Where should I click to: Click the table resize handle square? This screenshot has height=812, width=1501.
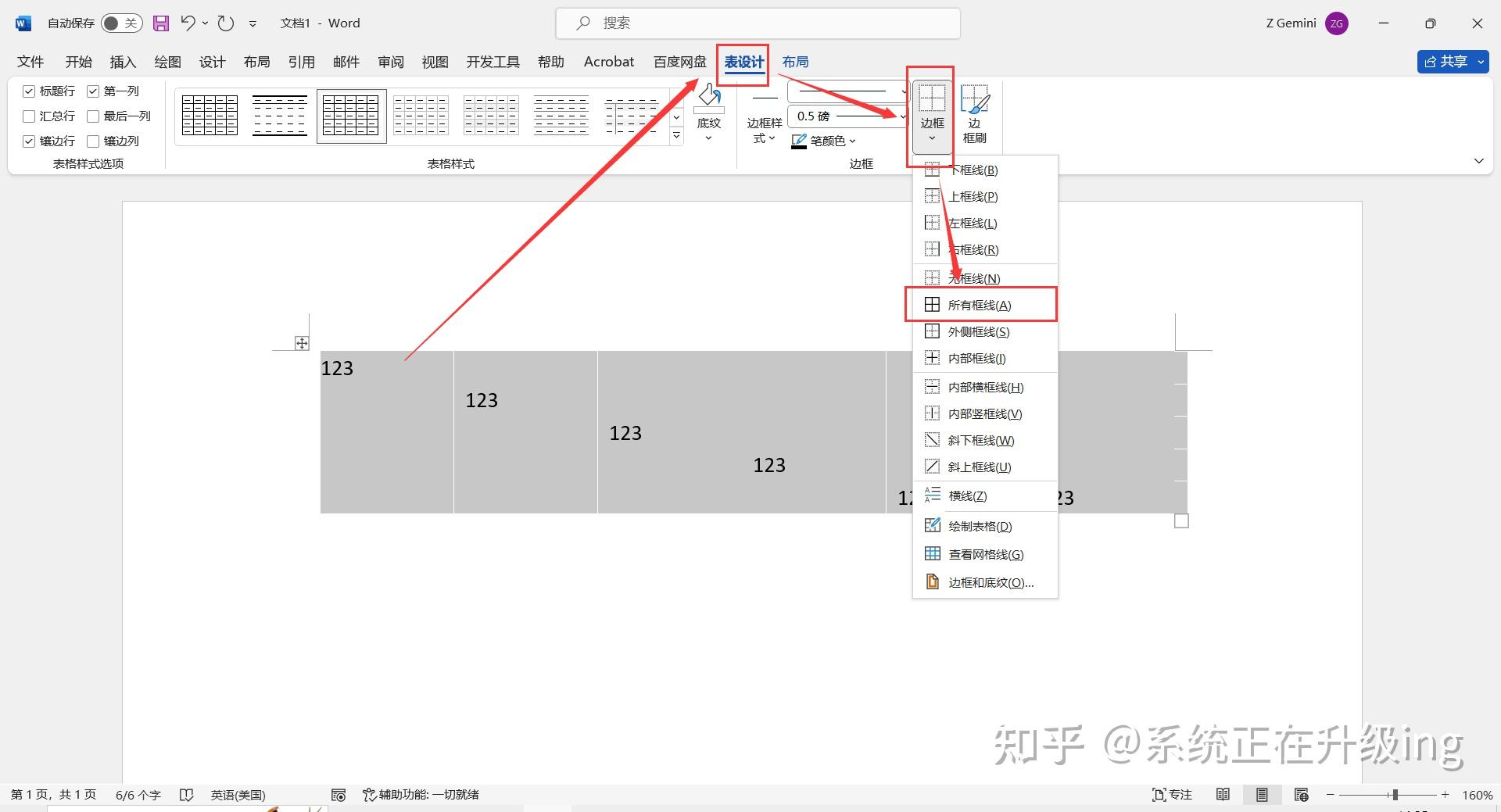click(1181, 520)
